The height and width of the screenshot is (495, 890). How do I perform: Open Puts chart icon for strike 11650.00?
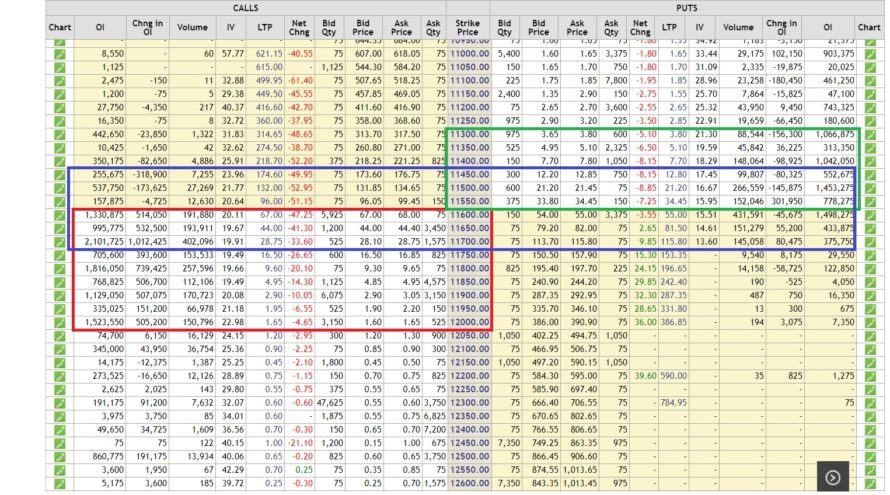(870, 228)
